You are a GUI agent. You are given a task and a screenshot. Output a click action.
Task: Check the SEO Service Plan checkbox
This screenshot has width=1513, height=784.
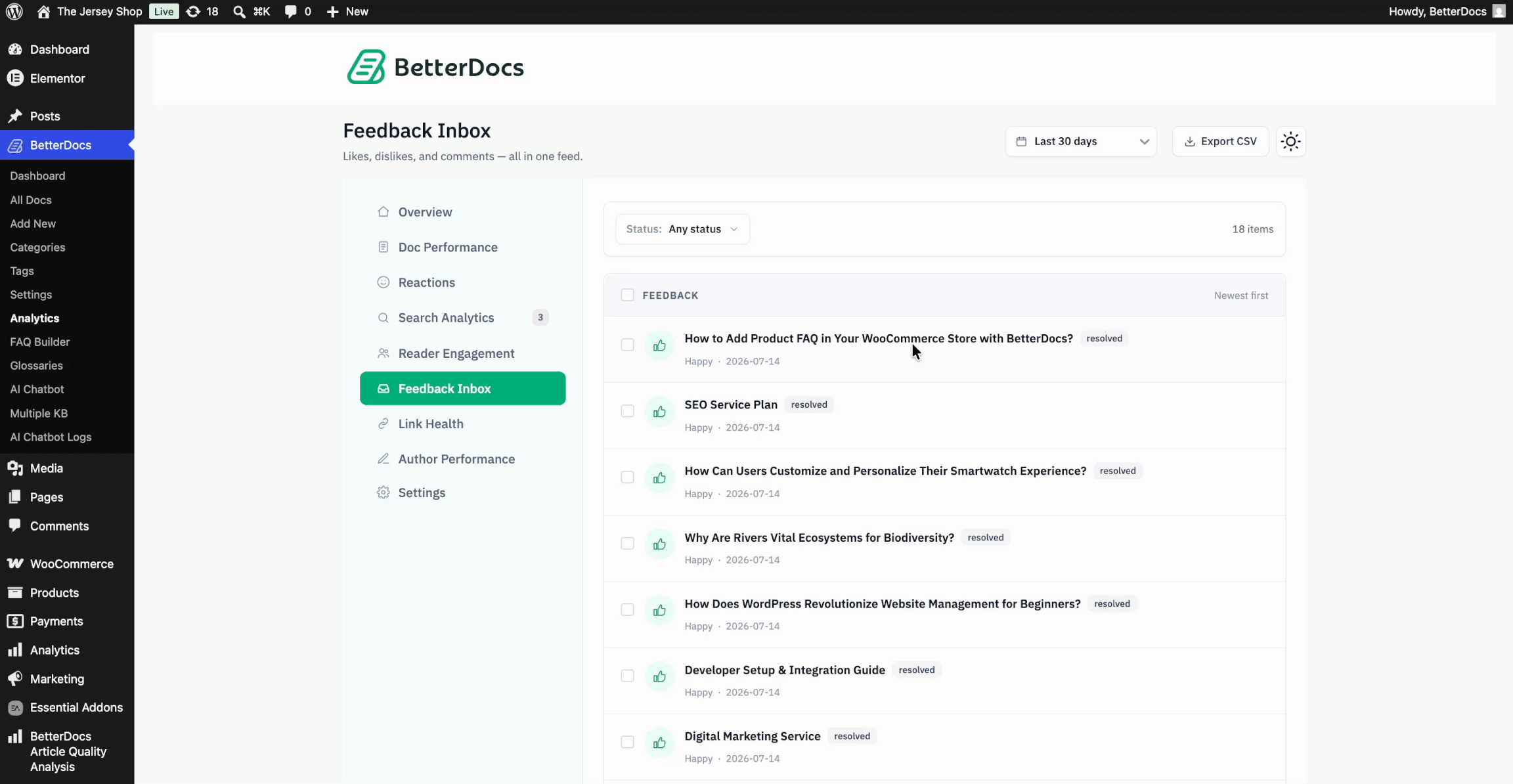627,411
